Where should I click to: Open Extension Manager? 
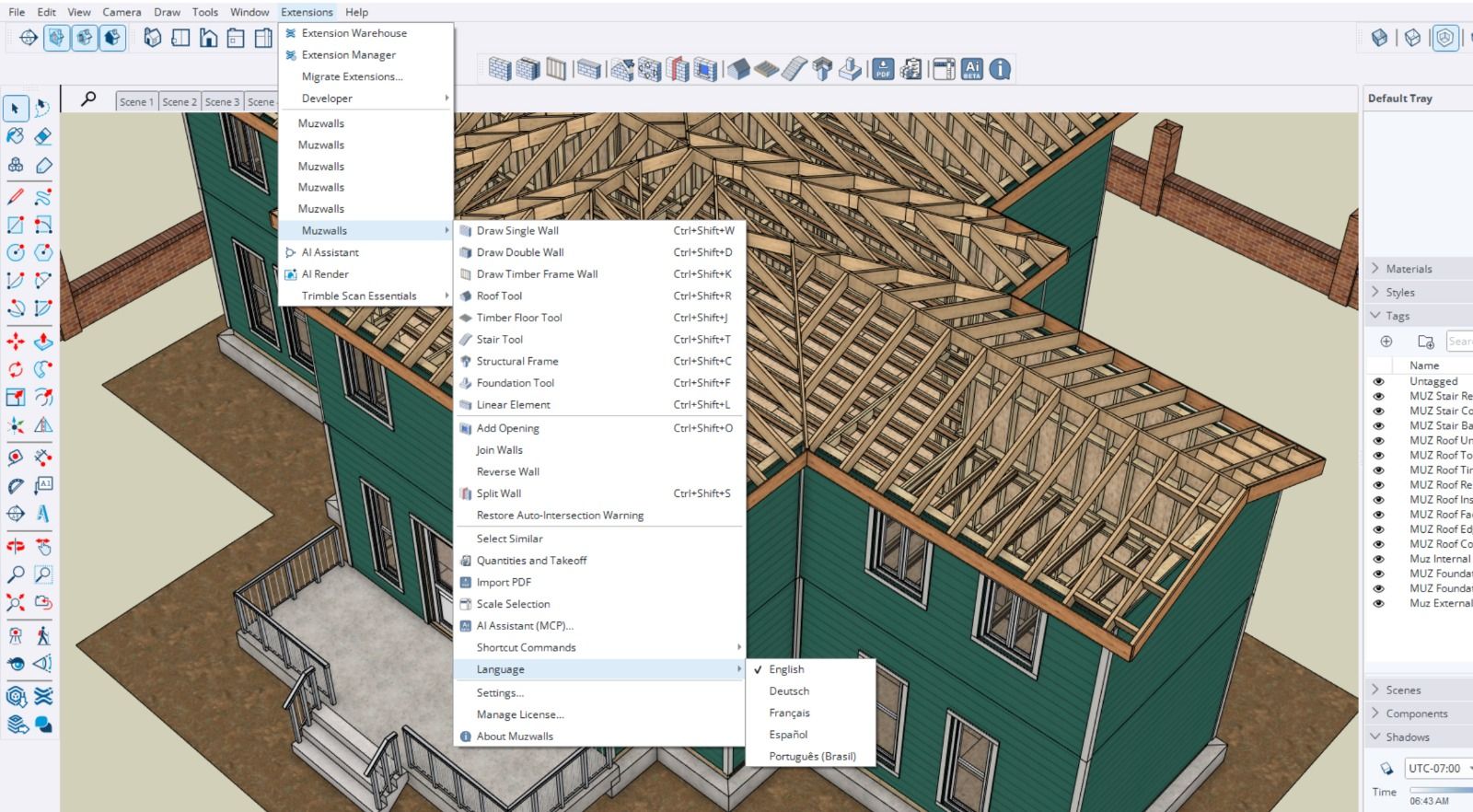[366, 55]
